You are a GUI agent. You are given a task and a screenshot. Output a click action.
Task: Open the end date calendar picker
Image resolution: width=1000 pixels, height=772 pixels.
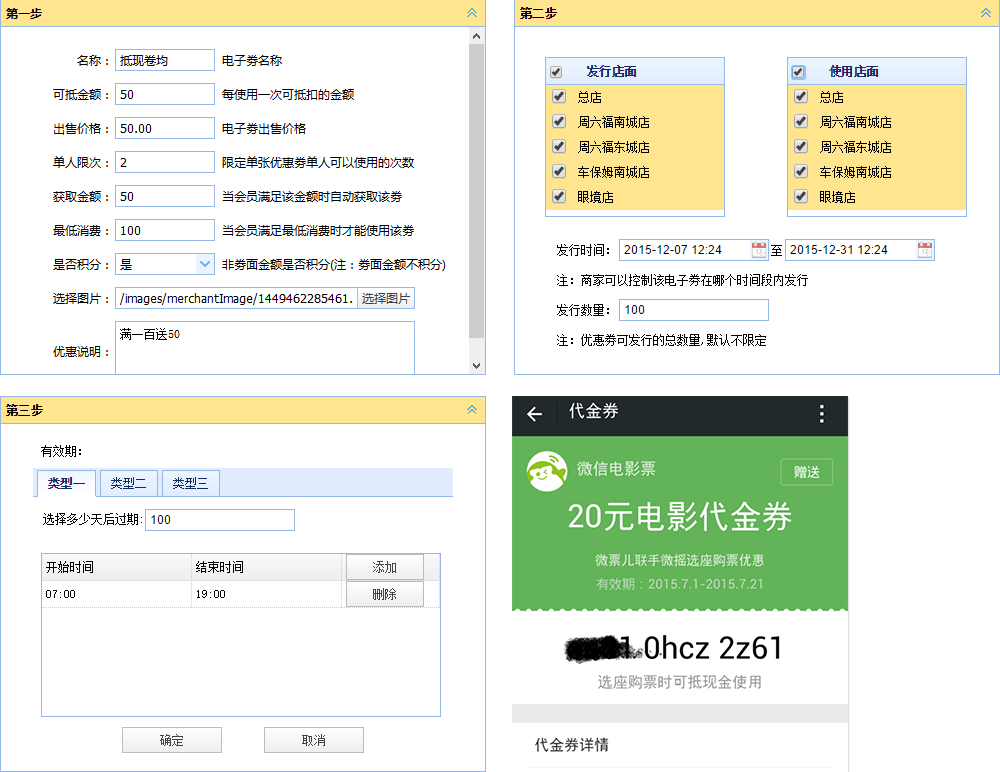(925, 250)
